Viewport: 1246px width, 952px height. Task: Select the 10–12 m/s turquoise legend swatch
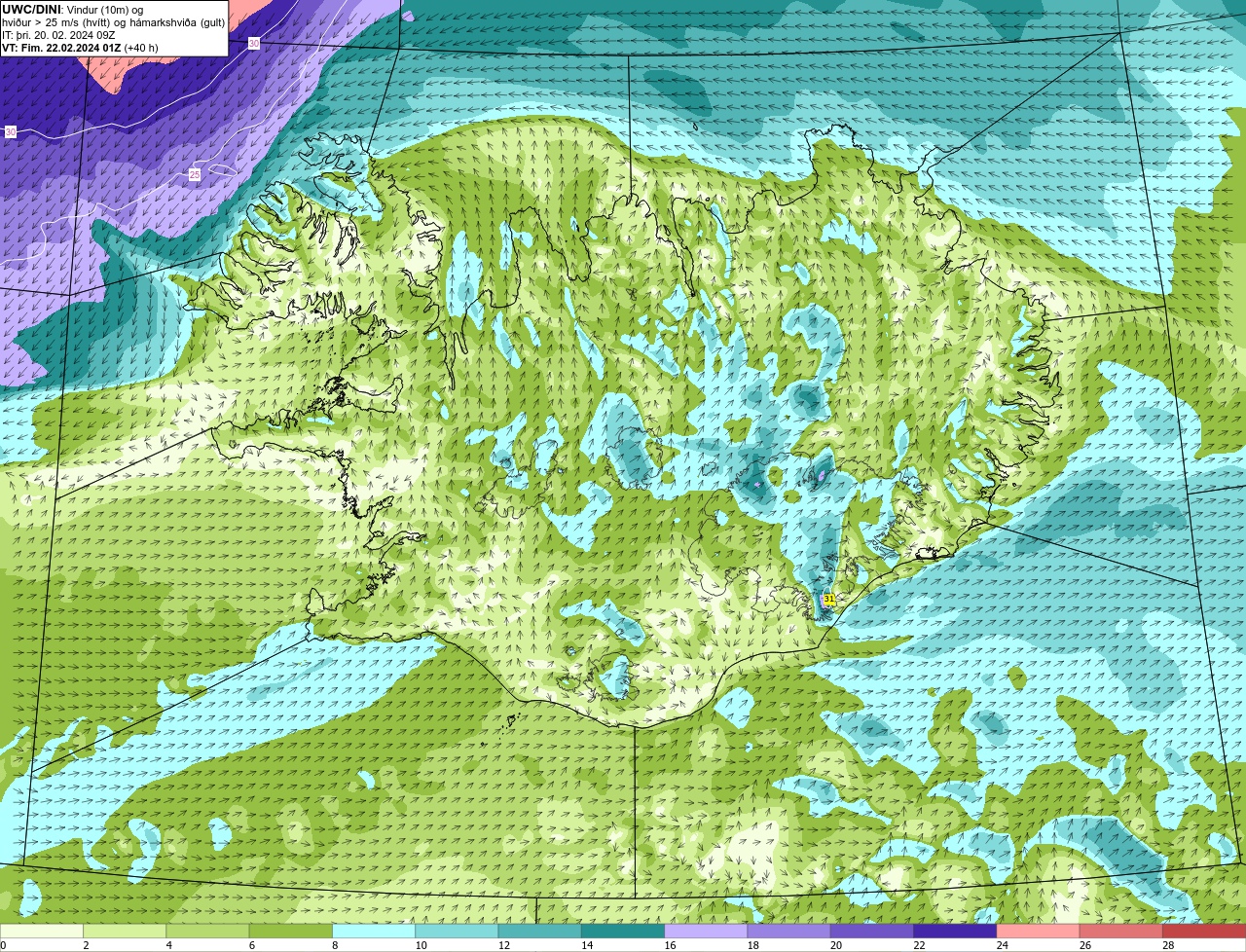pyautogui.click(x=457, y=931)
